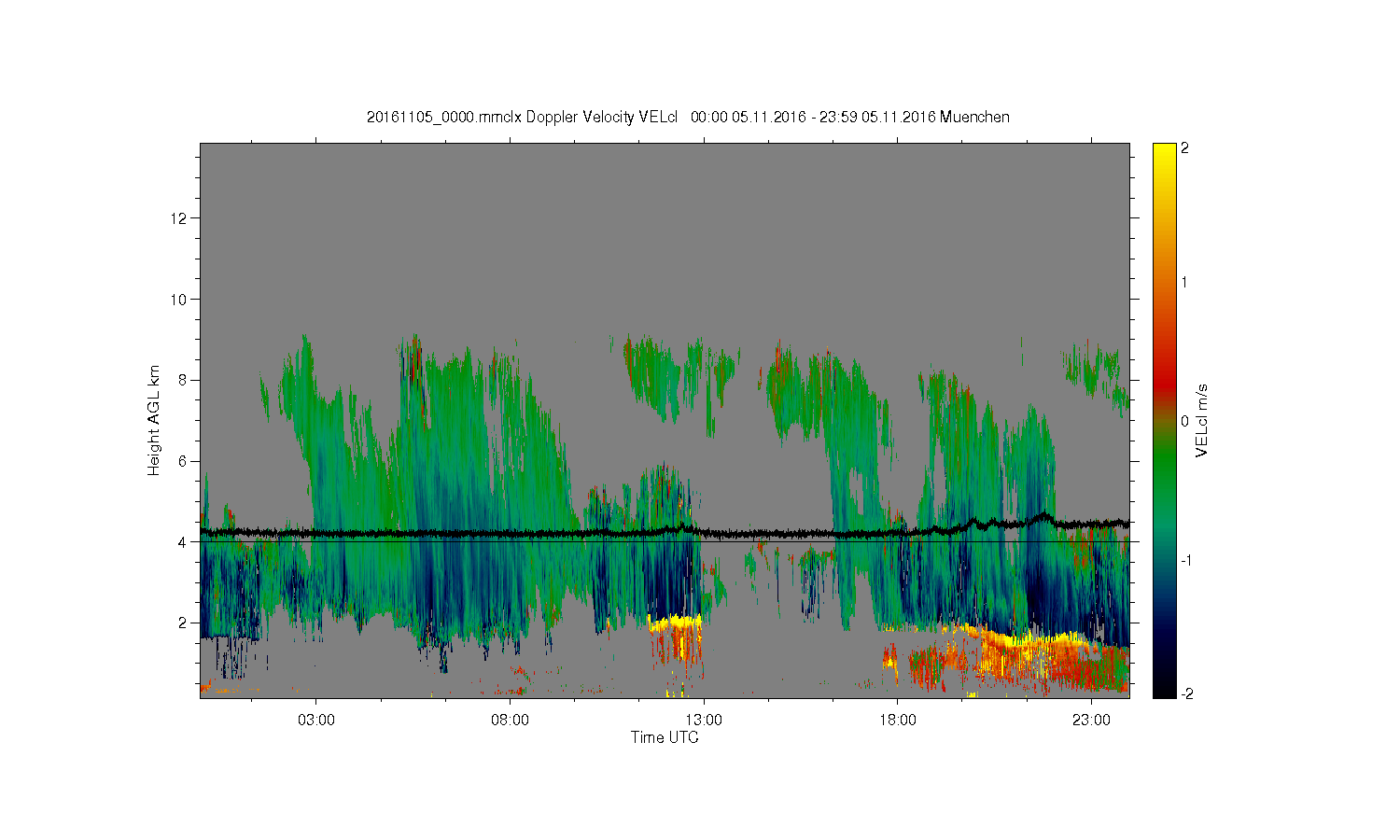
Task: Click the height axis tick label 10
Action: click(180, 300)
